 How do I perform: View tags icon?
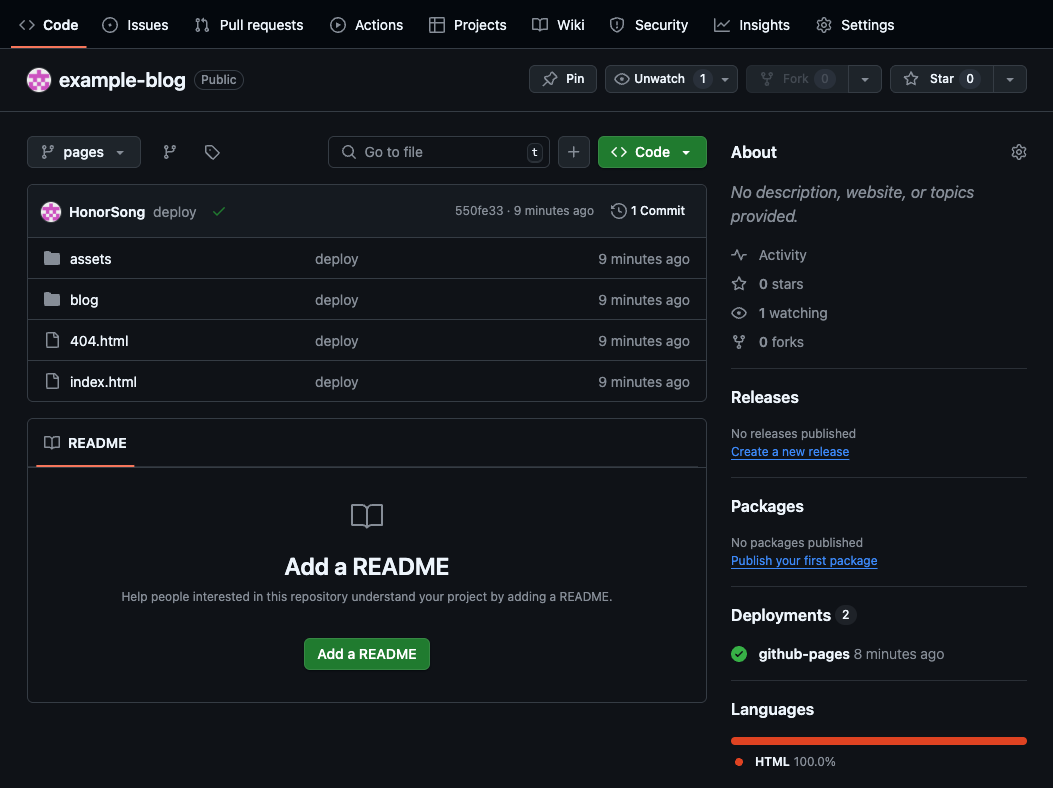click(x=212, y=152)
